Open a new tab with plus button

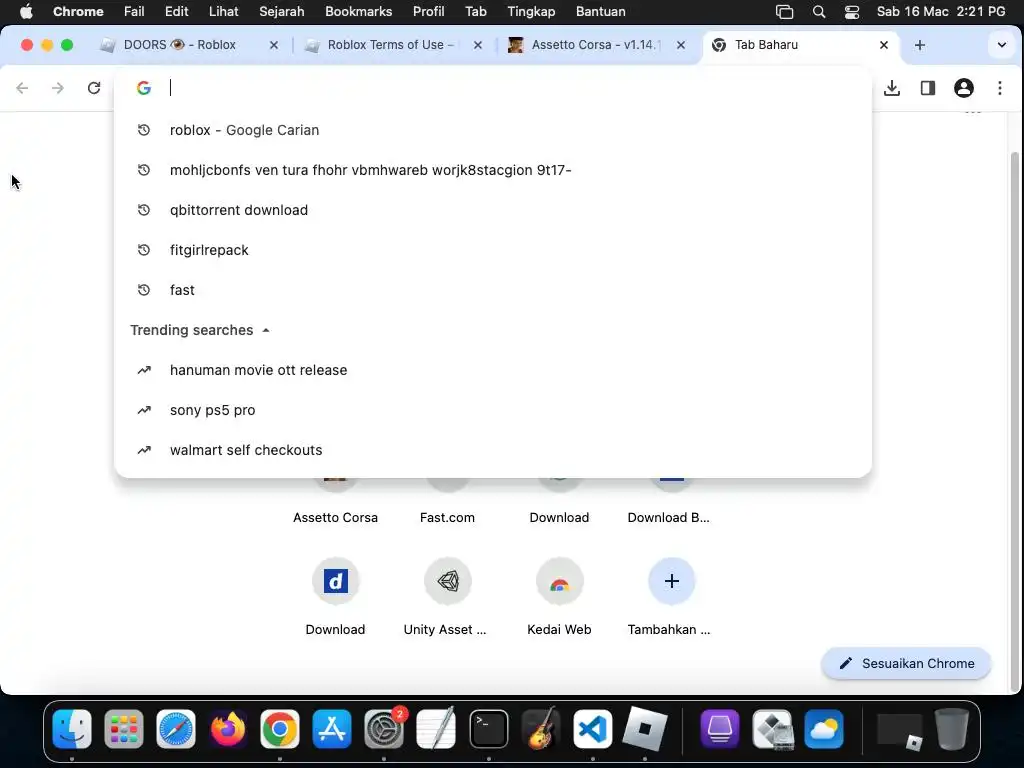[920, 45]
